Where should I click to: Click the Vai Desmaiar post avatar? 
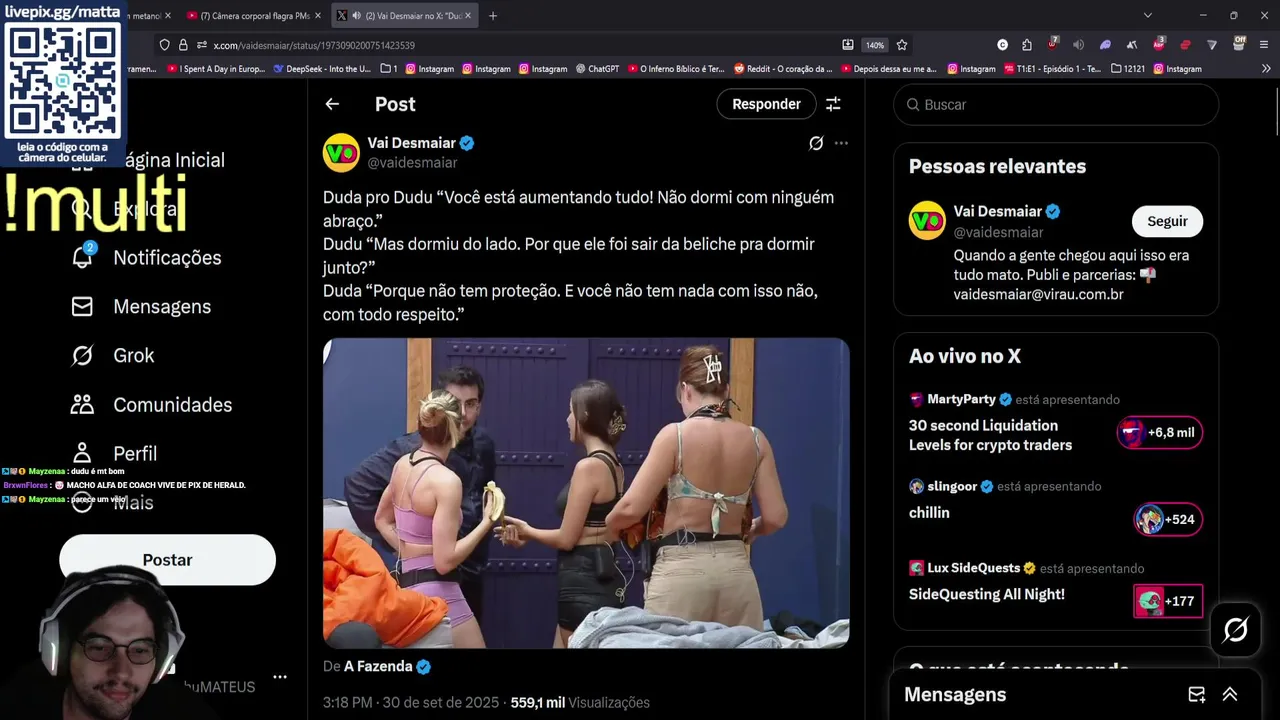click(x=341, y=152)
